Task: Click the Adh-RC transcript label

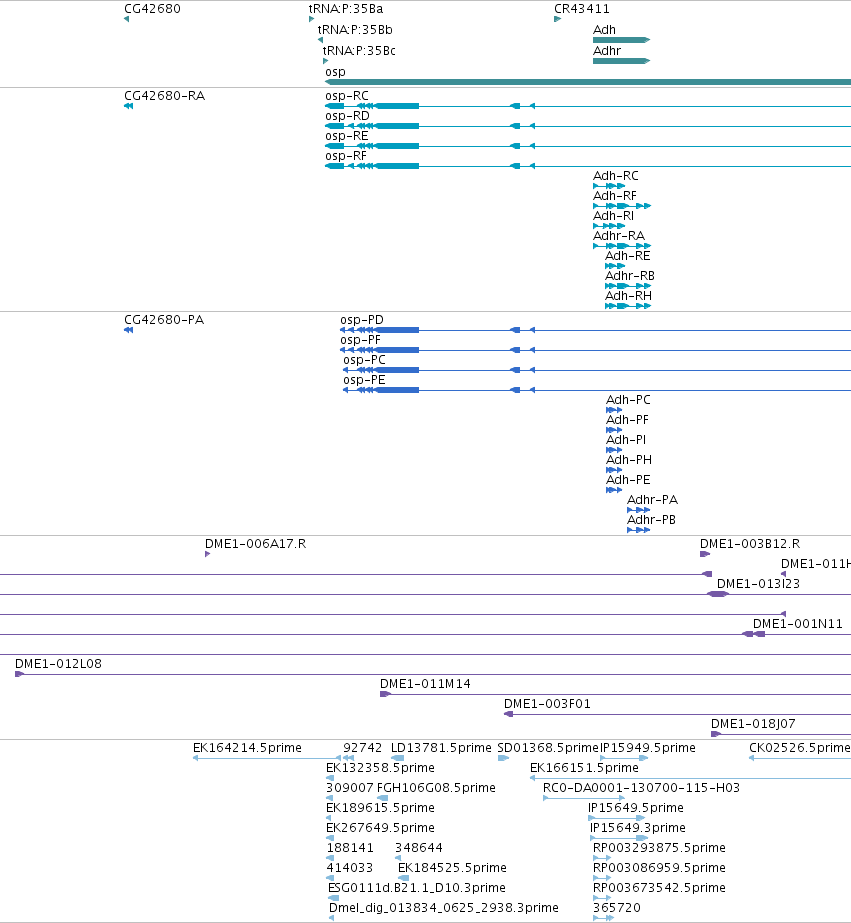Action: pos(616,176)
